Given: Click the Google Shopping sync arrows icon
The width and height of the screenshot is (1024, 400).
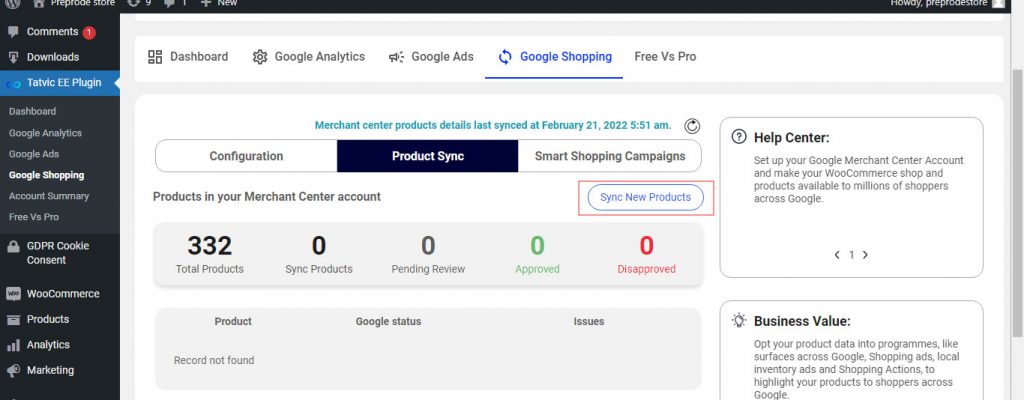Looking at the screenshot, I should [x=505, y=57].
